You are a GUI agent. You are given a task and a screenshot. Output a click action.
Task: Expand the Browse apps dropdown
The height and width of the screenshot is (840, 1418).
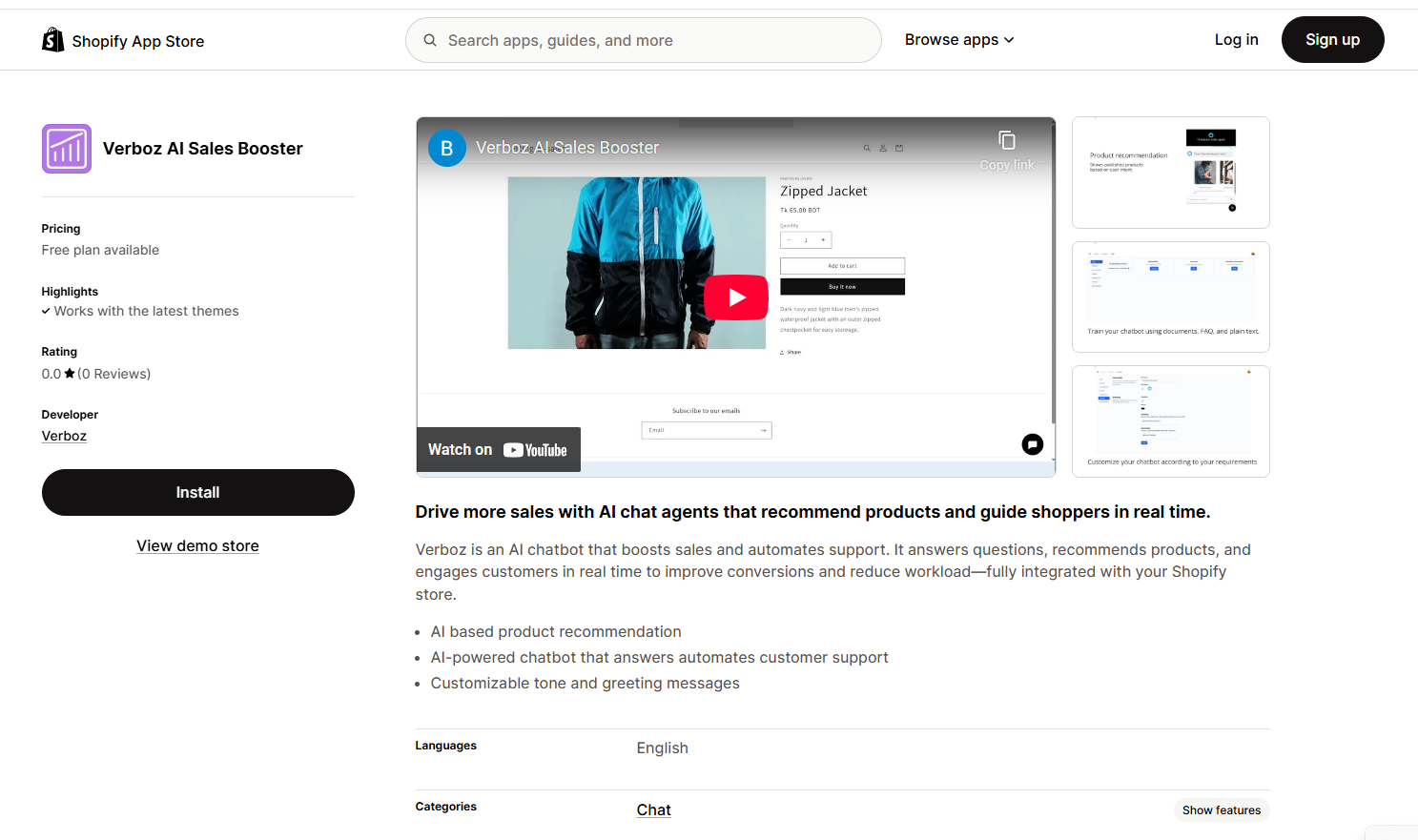tap(958, 40)
